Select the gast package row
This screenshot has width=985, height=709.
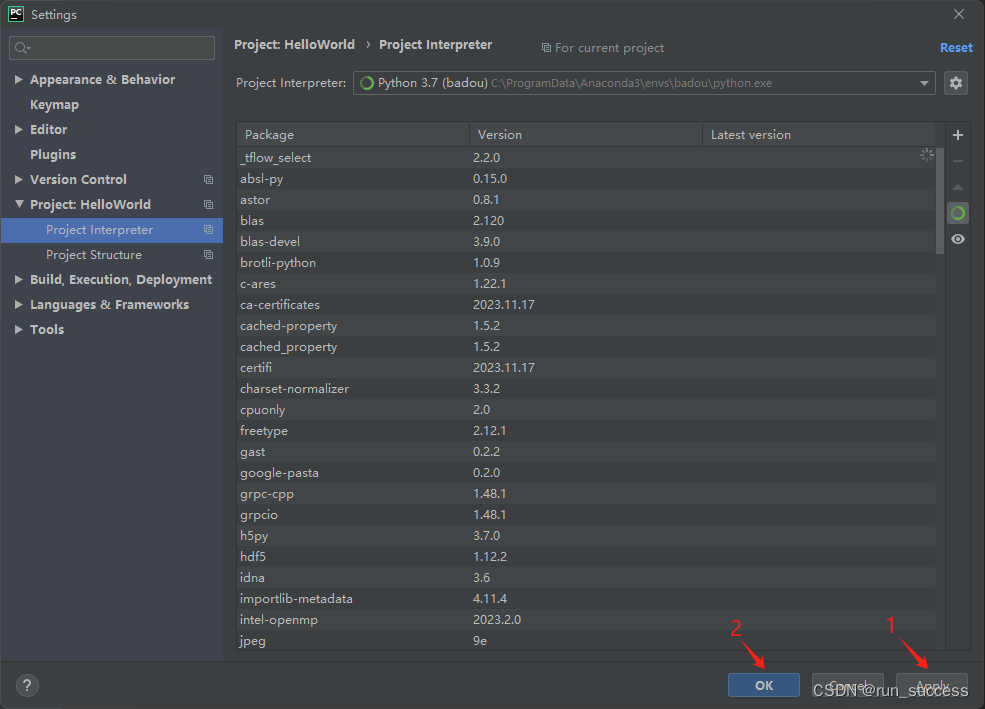[x=585, y=452]
